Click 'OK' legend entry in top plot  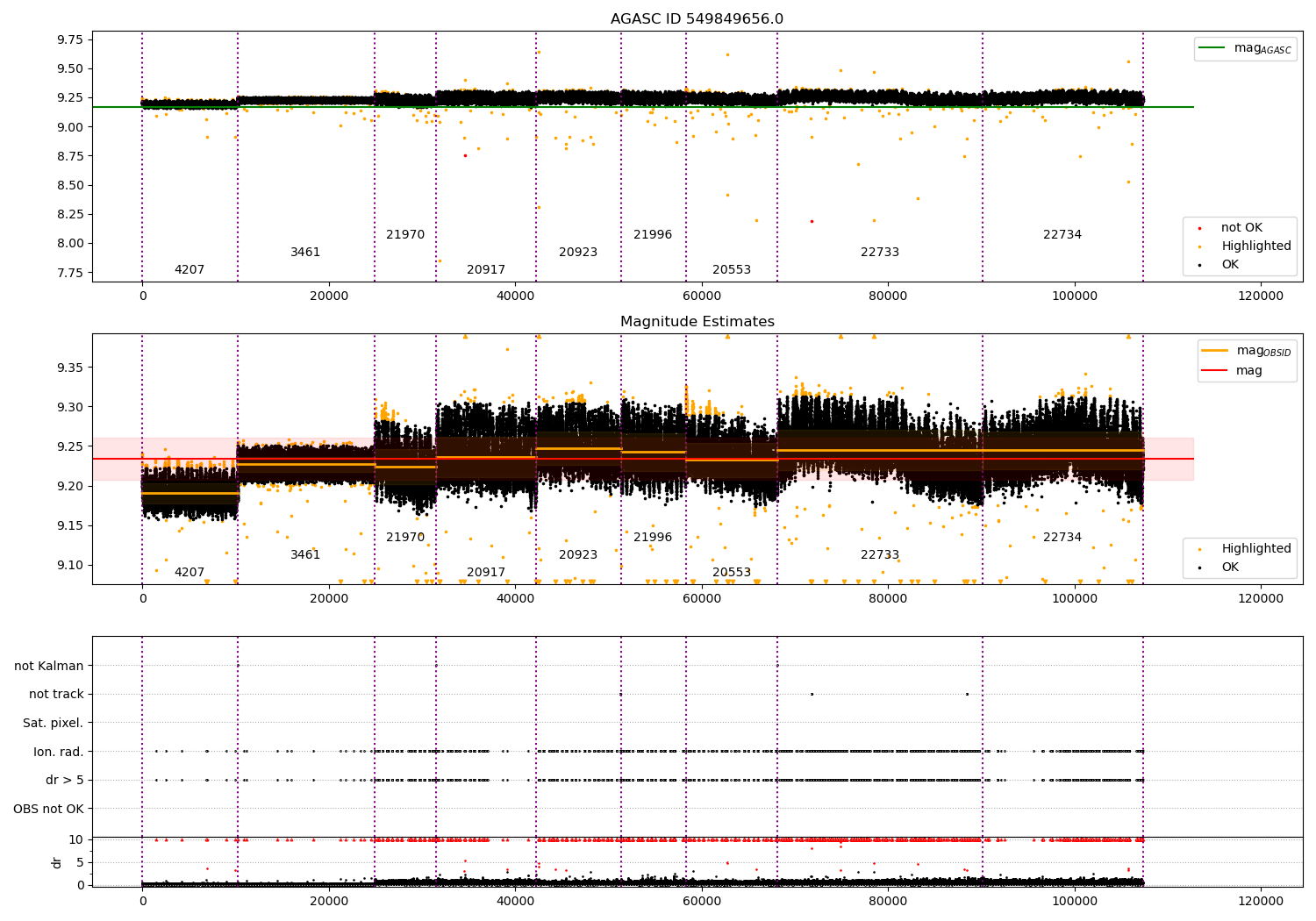(1230, 265)
